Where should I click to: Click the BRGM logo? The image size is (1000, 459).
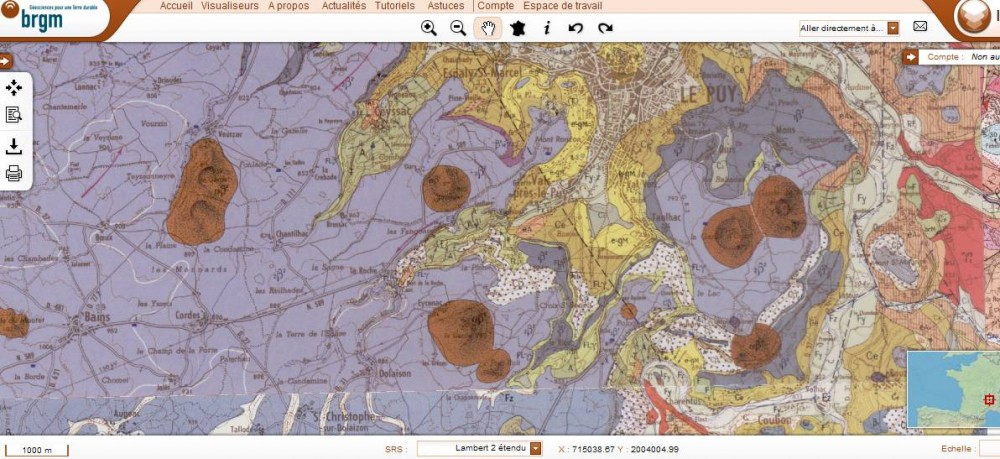click(41, 18)
